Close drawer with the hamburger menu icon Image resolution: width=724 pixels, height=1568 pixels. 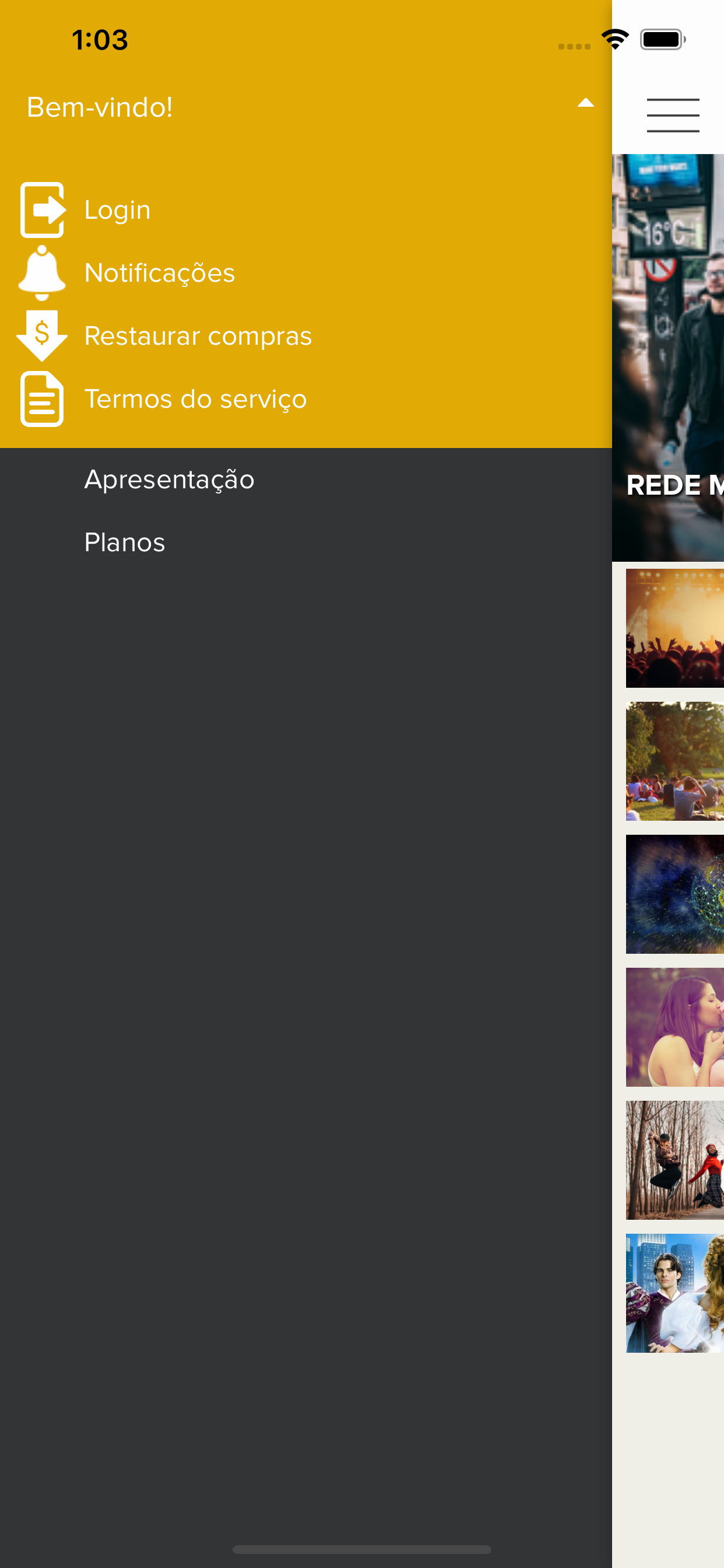click(673, 115)
